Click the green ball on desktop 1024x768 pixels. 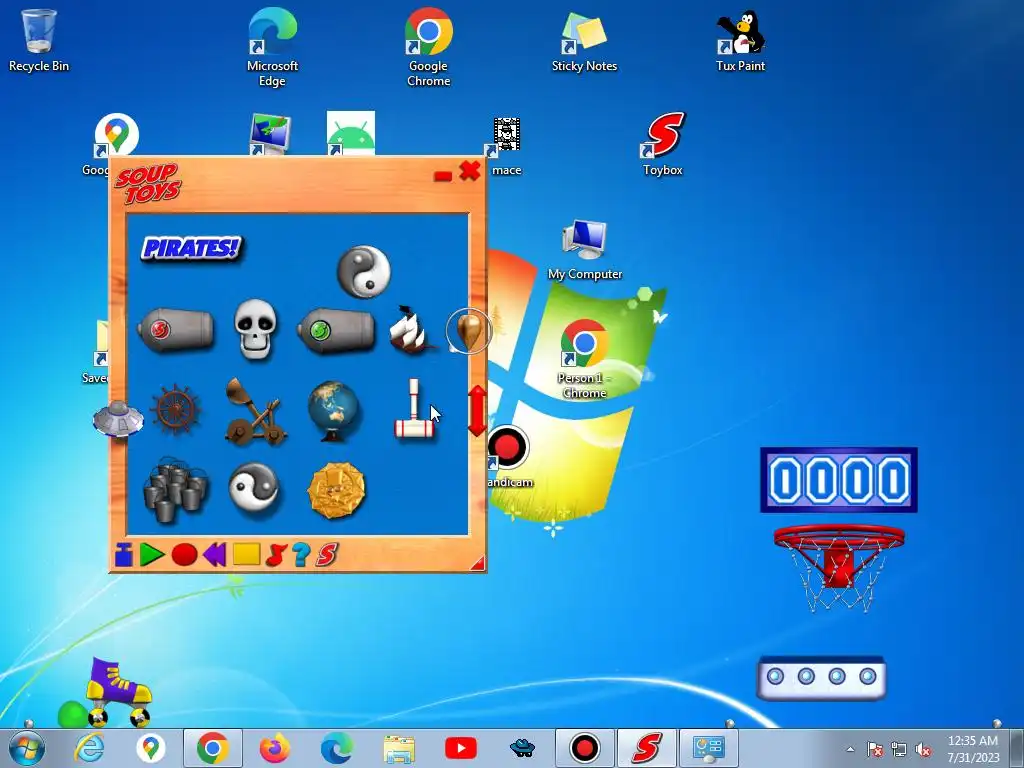[x=72, y=714]
